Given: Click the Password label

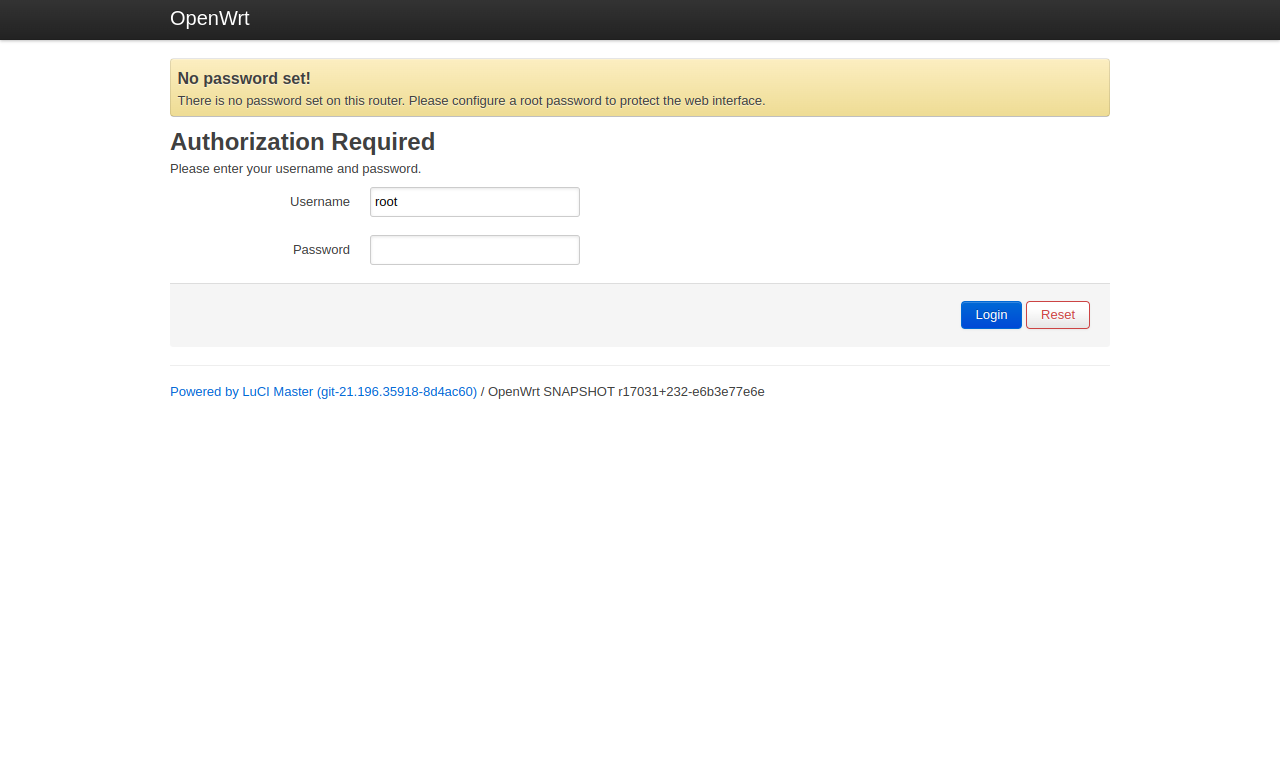Looking at the screenshot, I should (x=321, y=250).
